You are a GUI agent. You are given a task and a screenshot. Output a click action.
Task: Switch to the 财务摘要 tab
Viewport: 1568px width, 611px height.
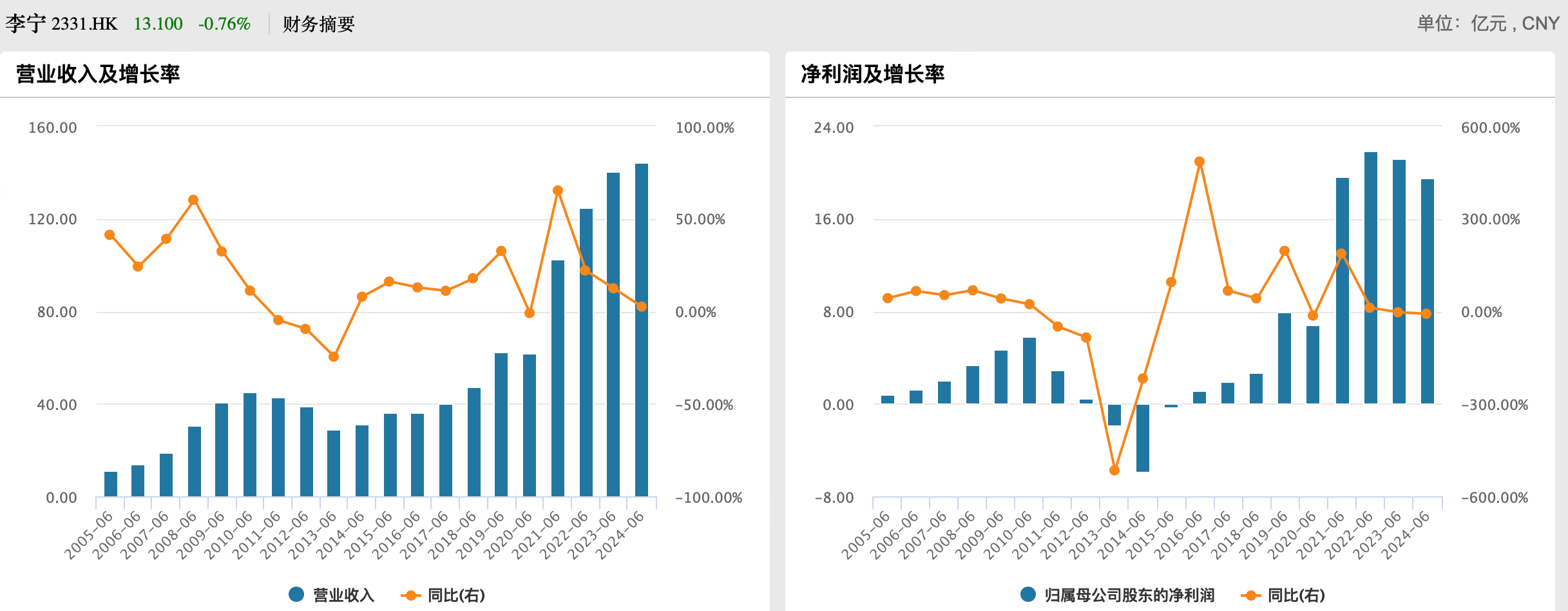pos(318,24)
